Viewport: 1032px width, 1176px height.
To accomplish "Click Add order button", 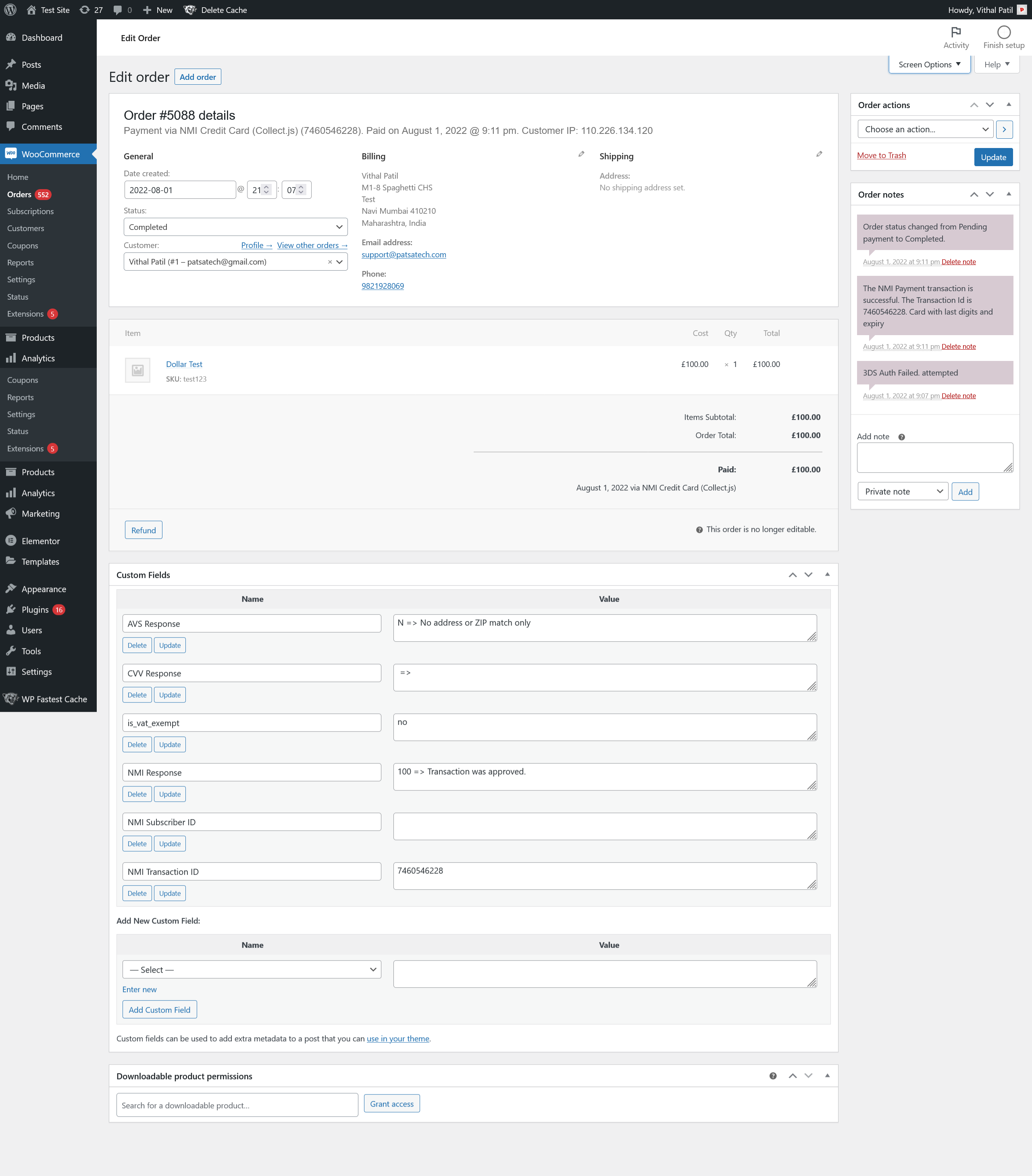I will coord(198,77).
